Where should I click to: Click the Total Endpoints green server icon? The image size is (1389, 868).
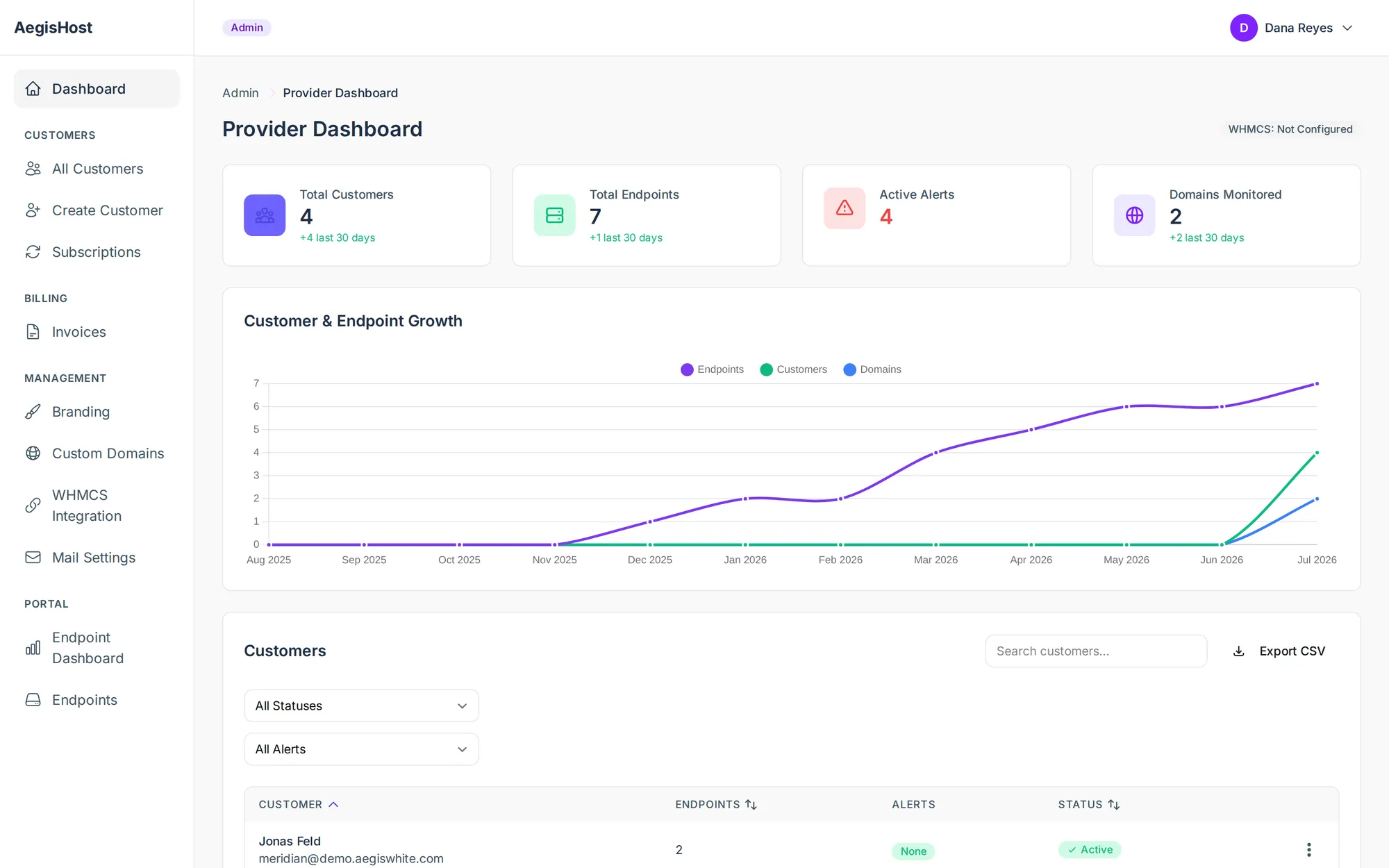tap(554, 215)
